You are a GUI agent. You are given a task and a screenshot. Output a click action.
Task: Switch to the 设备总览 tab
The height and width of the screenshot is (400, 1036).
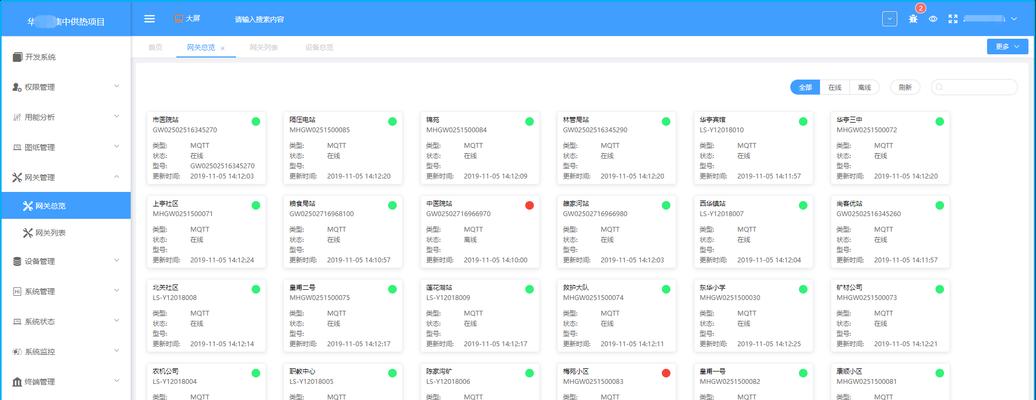pos(319,47)
